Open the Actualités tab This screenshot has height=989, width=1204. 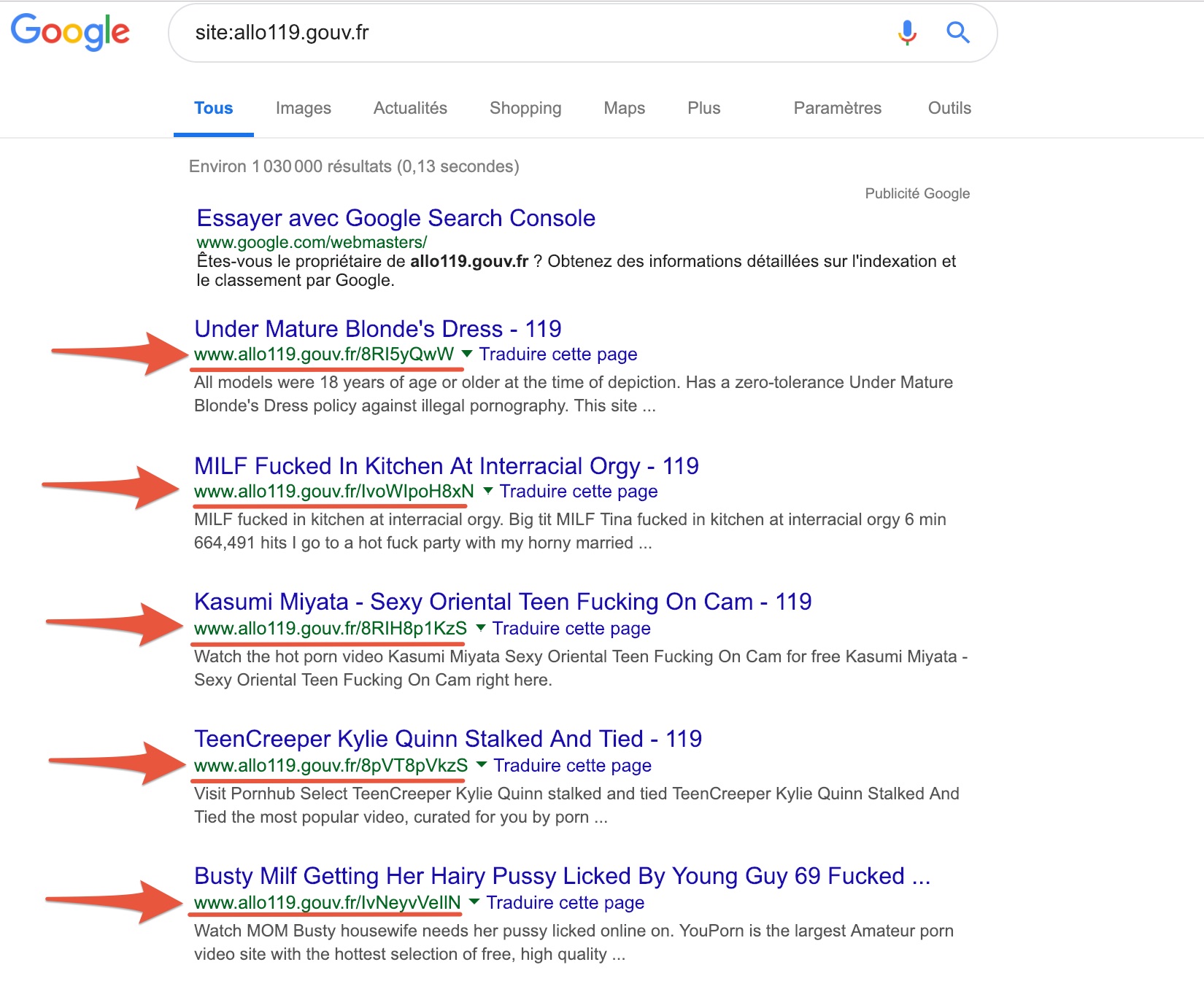410,108
